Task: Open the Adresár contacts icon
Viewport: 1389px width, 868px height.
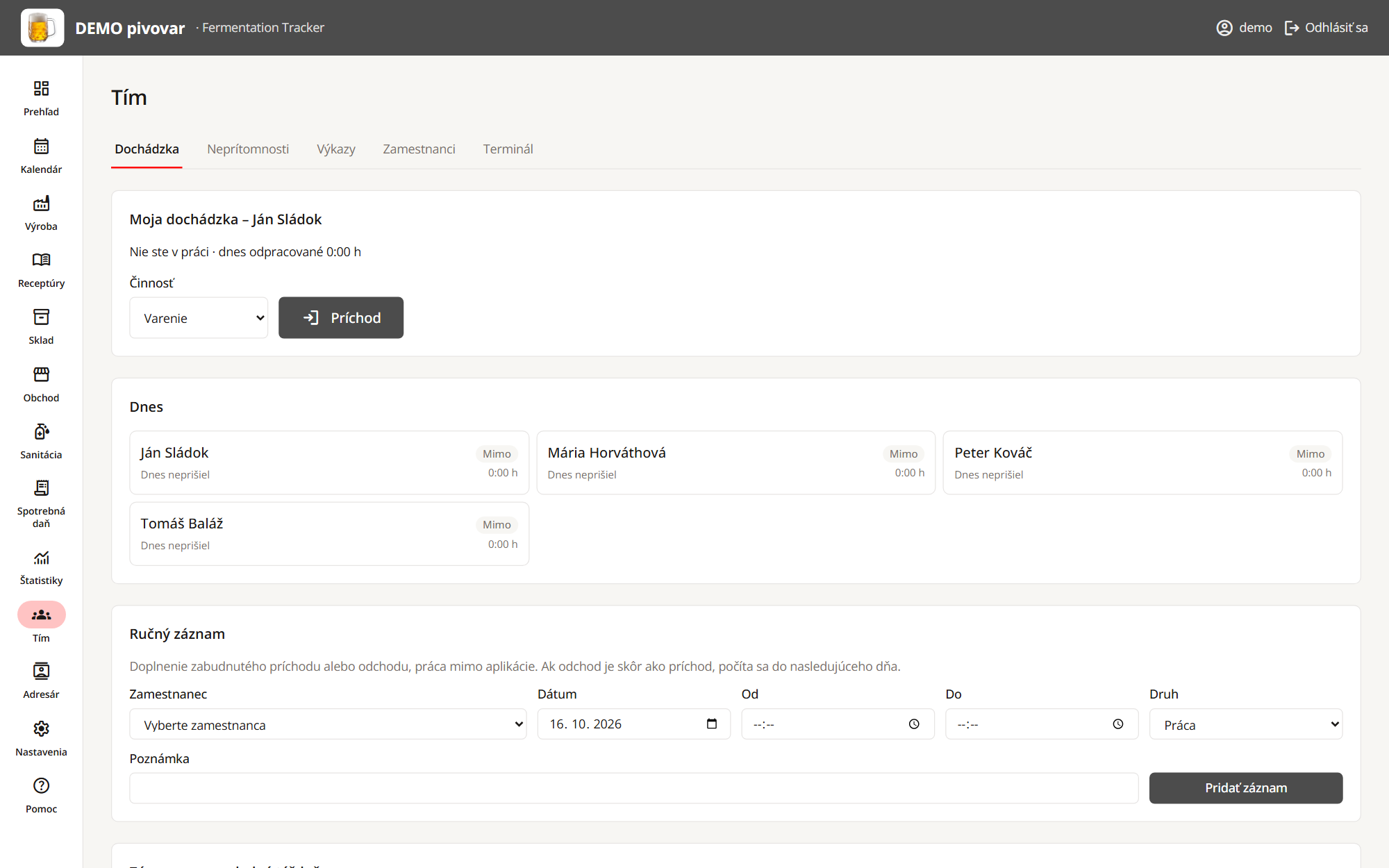Action: click(41, 671)
